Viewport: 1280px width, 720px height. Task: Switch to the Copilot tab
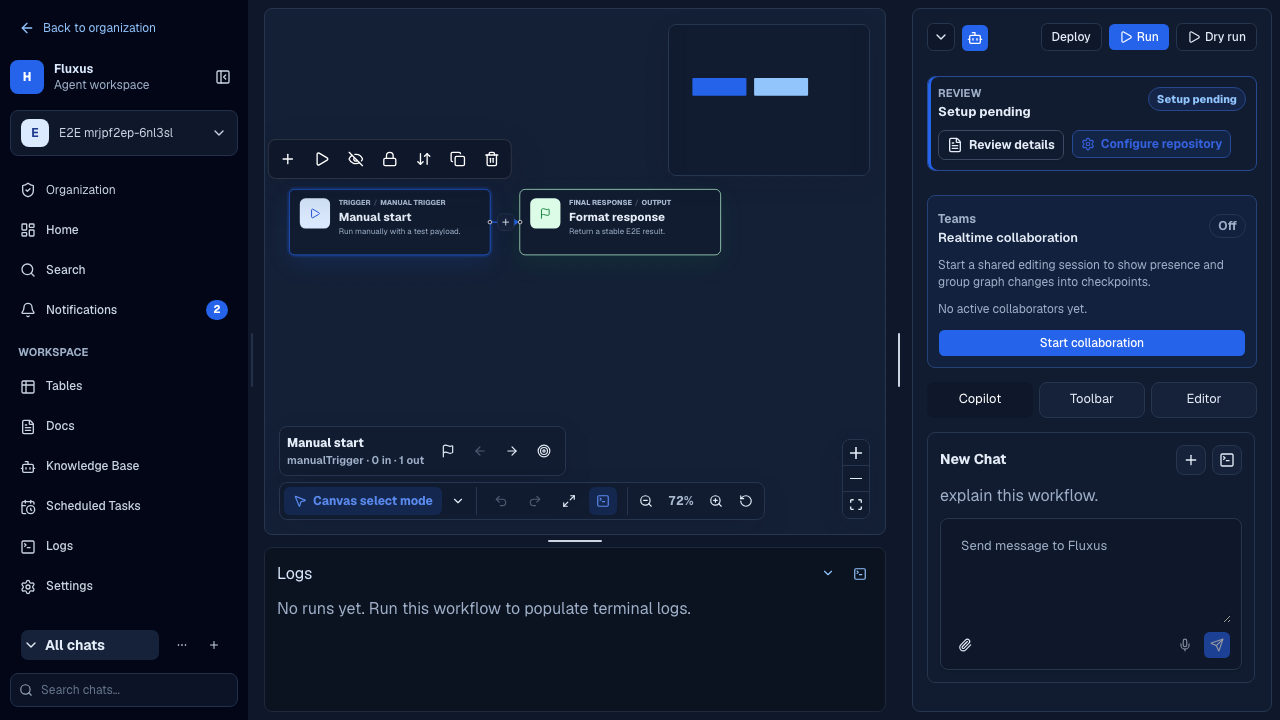coord(980,399)
